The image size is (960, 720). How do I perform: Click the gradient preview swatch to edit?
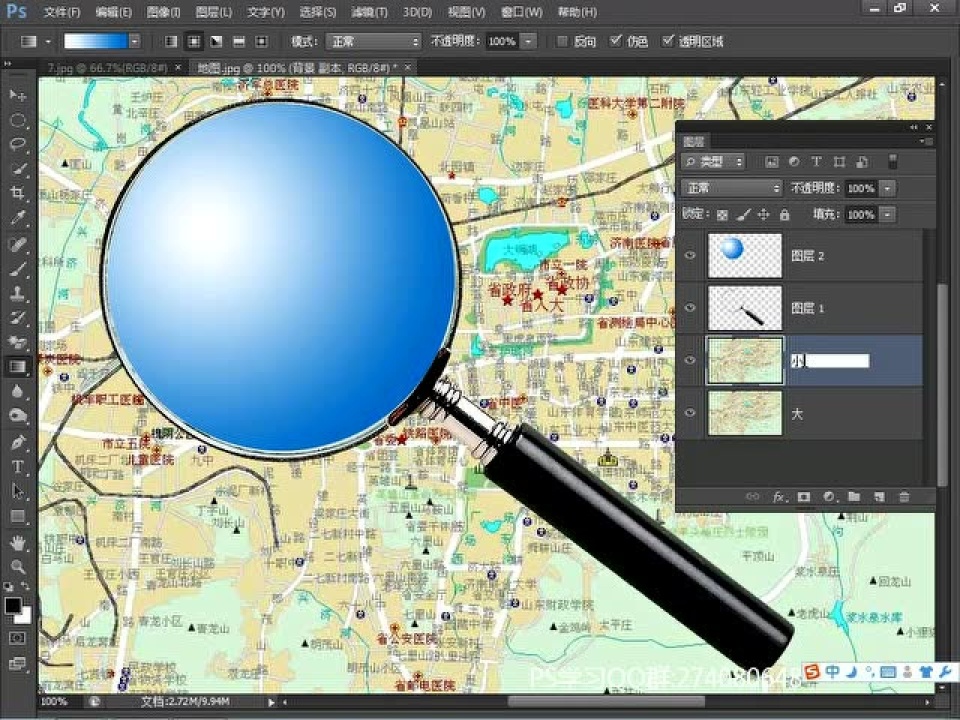click(x=96, y=42)
